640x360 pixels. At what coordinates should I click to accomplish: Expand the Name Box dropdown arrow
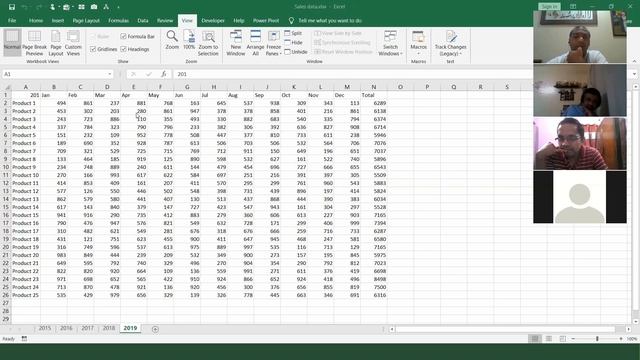coord(110,74)
